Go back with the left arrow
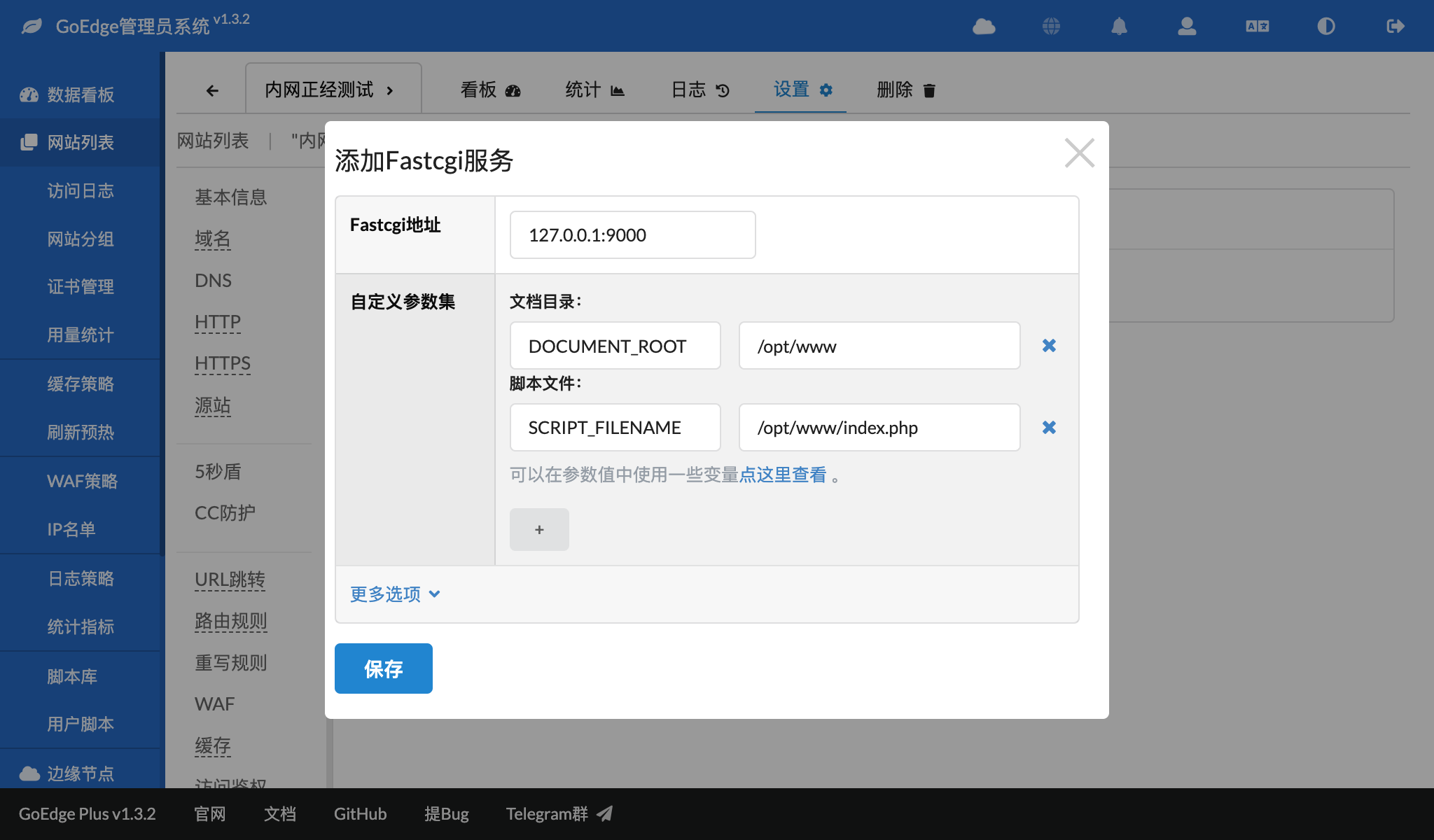Screen dimensions: 1434x840 pos(212,90)
